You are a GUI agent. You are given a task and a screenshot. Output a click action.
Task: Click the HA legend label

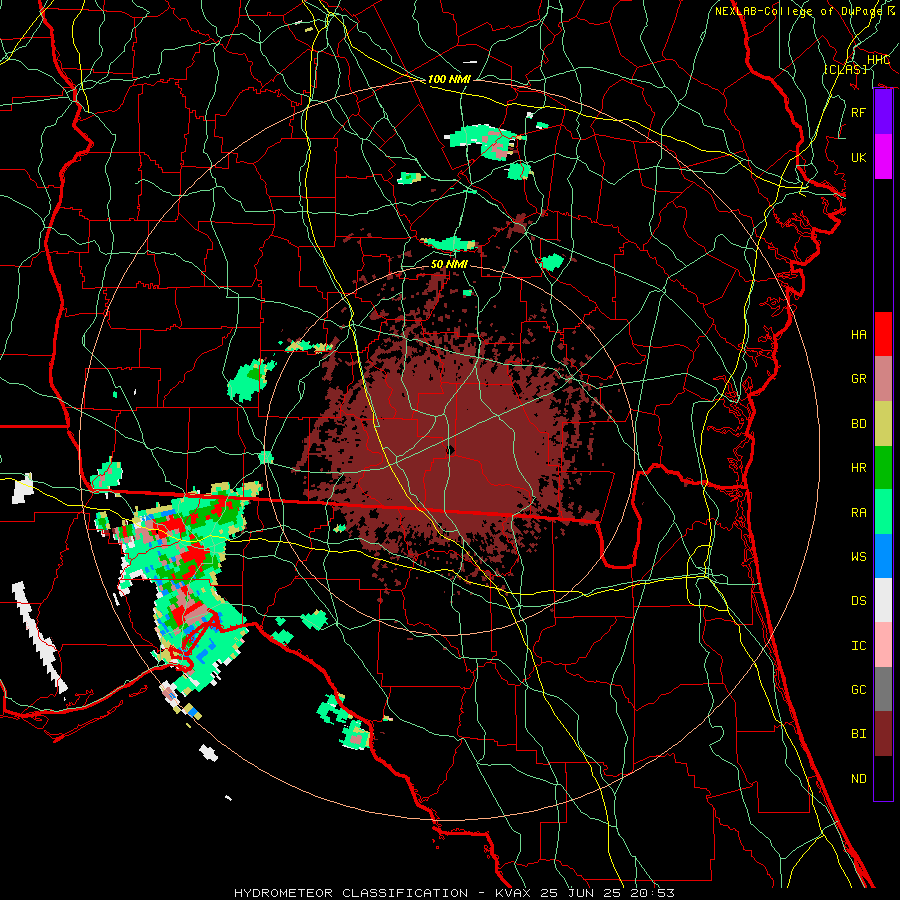click(859, 335)
